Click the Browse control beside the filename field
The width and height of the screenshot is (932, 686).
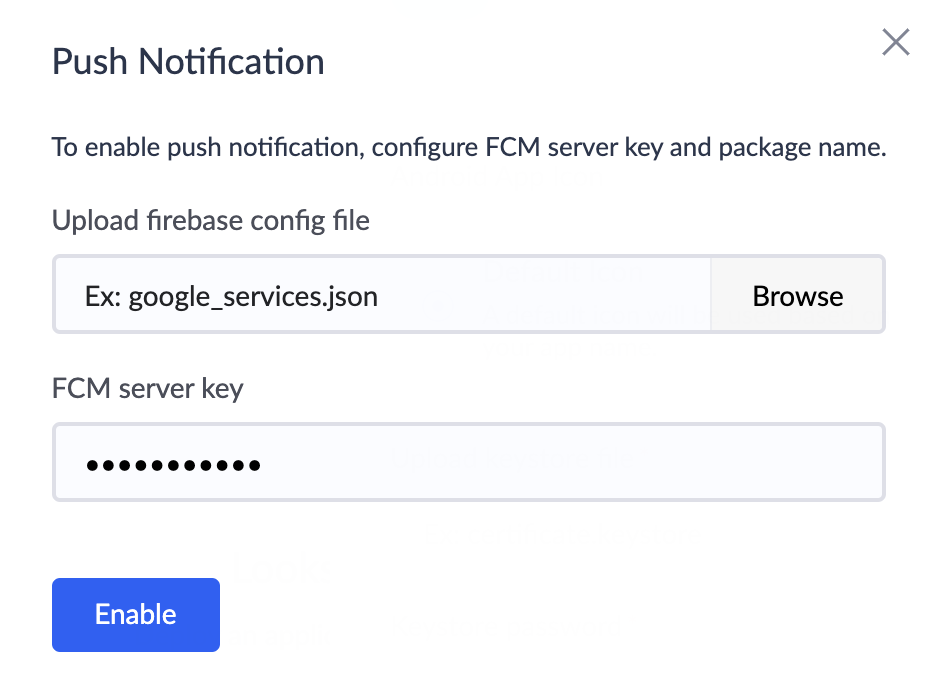[x=797, y=295]
